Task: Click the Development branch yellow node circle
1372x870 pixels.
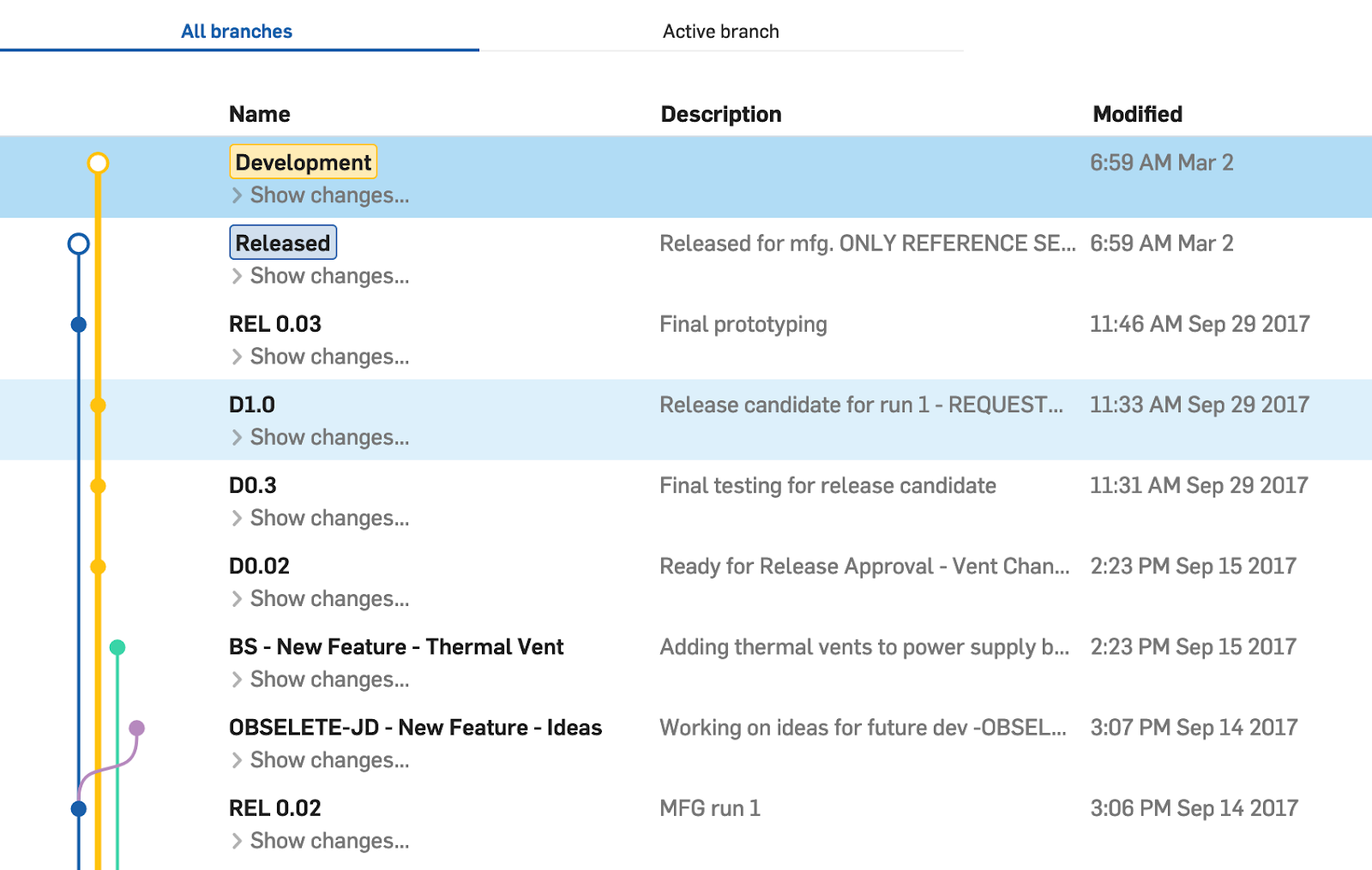Action: coord(99,163)
